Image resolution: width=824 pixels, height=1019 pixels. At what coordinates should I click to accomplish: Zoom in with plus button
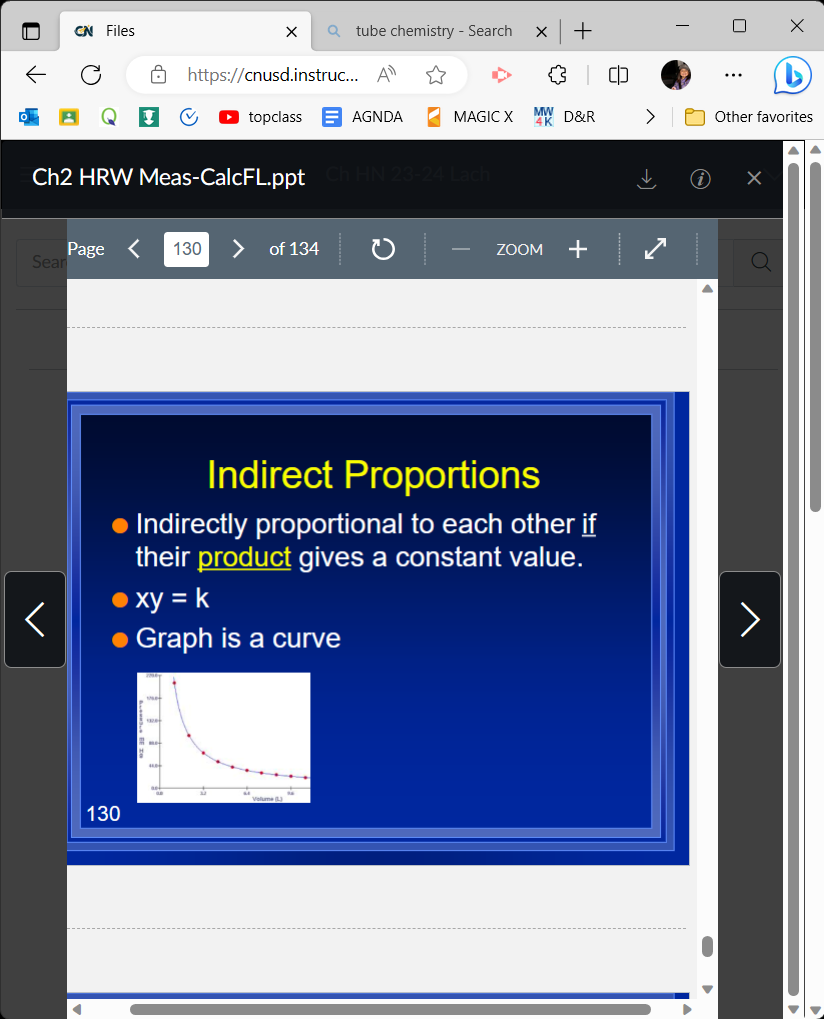pos(578,249)
